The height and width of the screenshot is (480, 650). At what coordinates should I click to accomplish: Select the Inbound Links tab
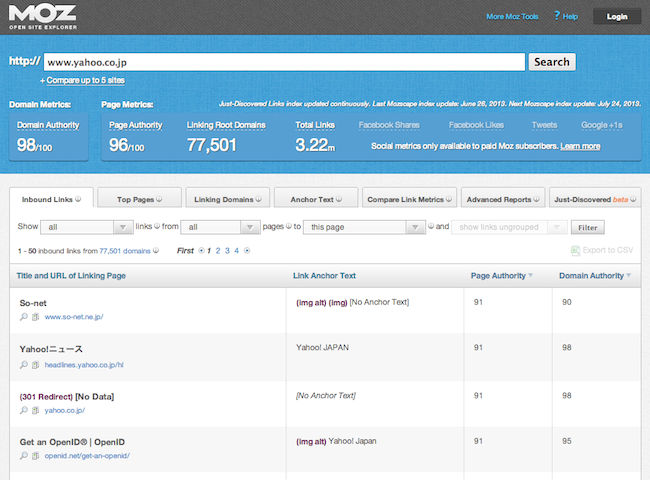[51, 199]
